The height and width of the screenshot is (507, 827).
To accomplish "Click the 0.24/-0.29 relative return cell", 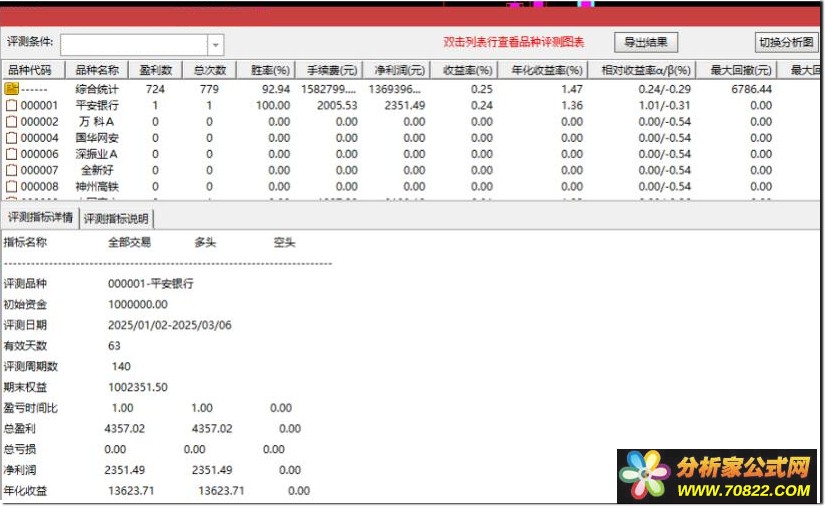I will click(x=665, y=89).
